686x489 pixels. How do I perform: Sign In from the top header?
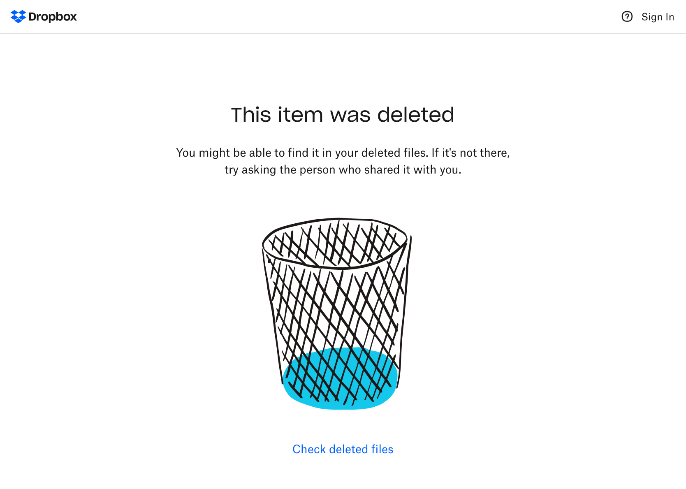coord(658,17)
